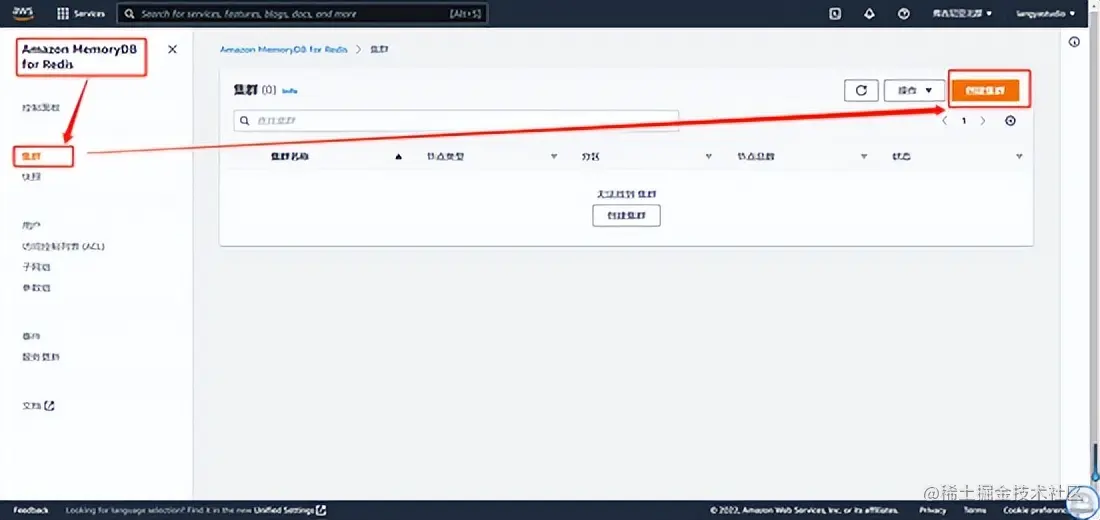The width and height of the screenshot is (1100, 520).
Task: Select the highlighted clusters sidebar item
Action: coord(32,156)
